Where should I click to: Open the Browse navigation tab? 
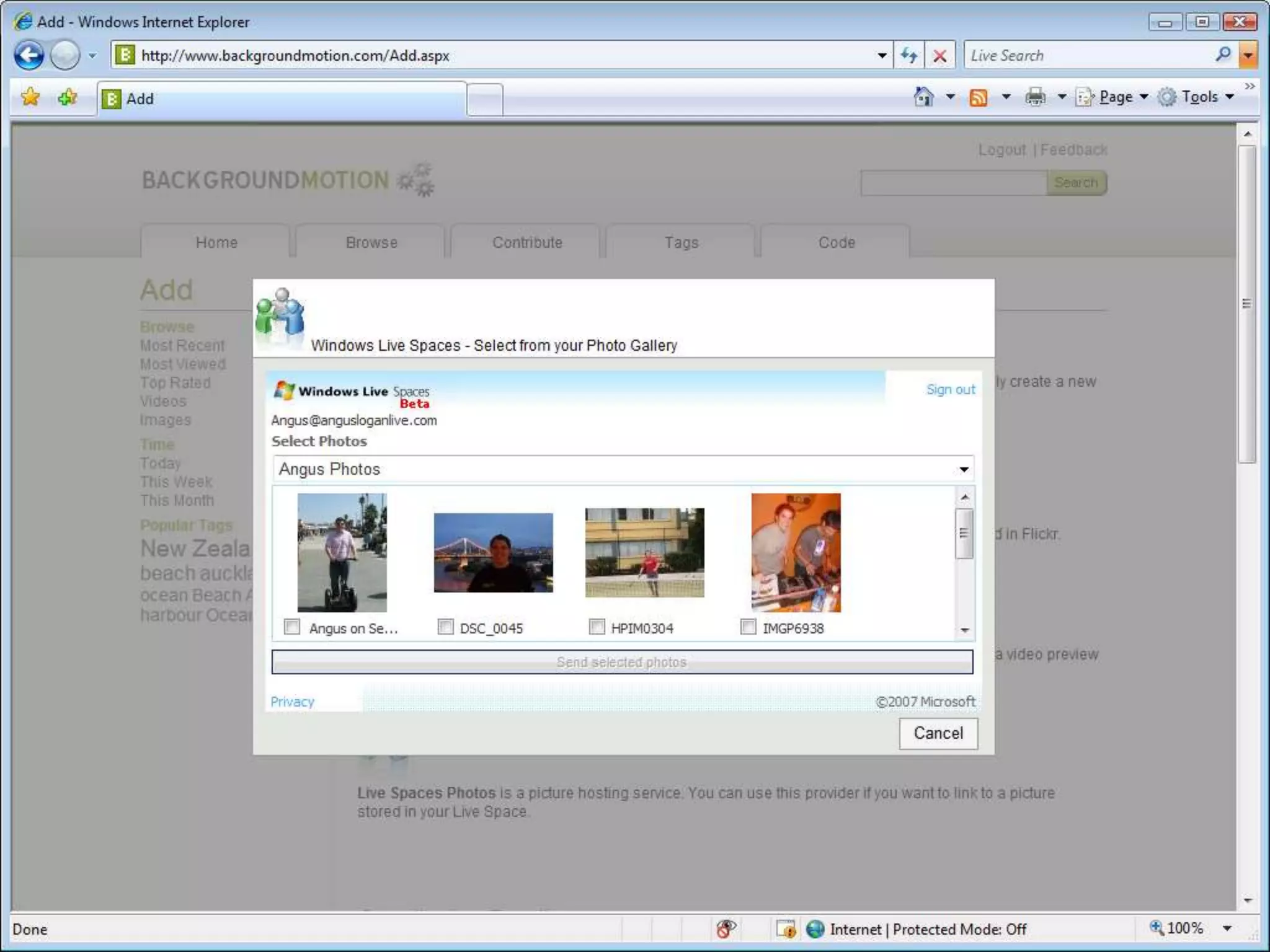pos(371,242)
